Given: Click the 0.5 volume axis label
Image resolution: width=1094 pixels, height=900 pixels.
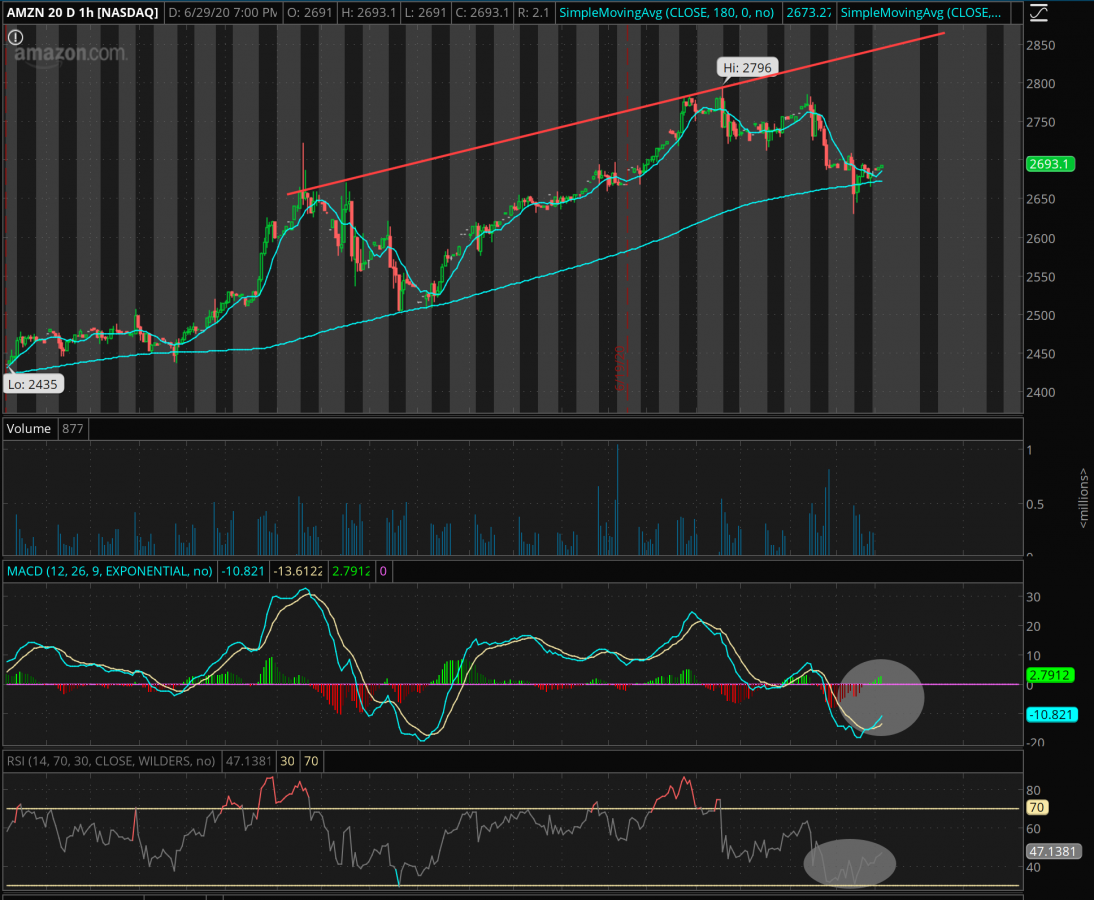Looking at the screenshot, I should [x=1035, y=504].
